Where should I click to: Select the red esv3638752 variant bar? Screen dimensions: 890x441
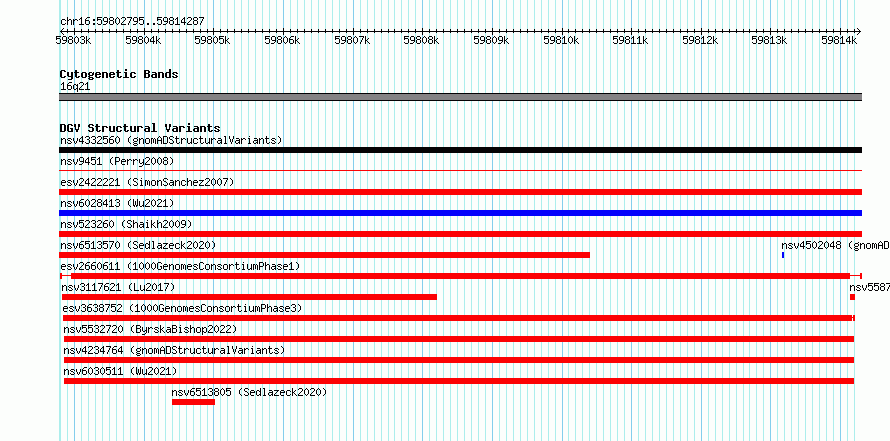tap(459, 318)
